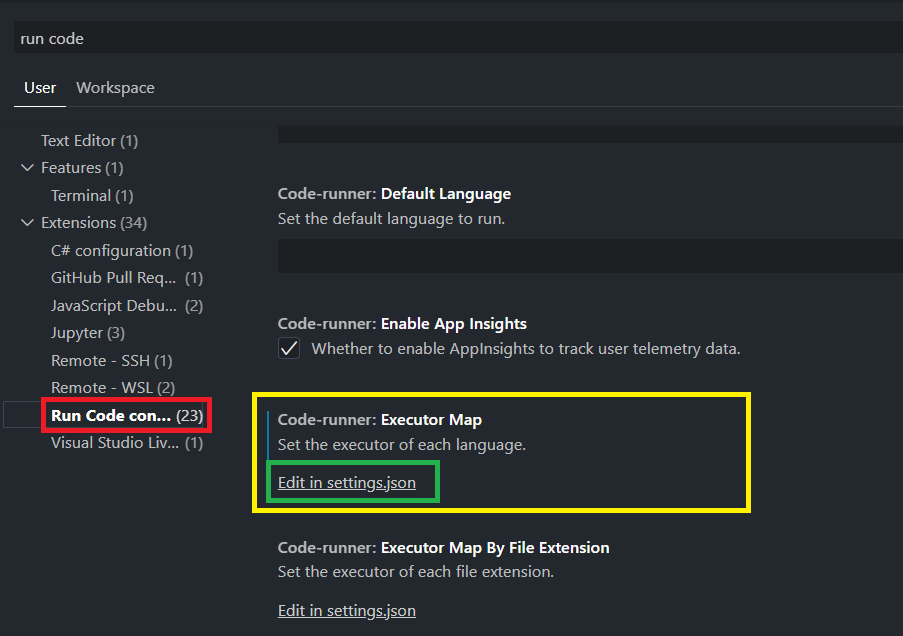This screenshot has width=903, height=636.
Task: Open Visual Studio Live Share settings
Action: point(126,443)
